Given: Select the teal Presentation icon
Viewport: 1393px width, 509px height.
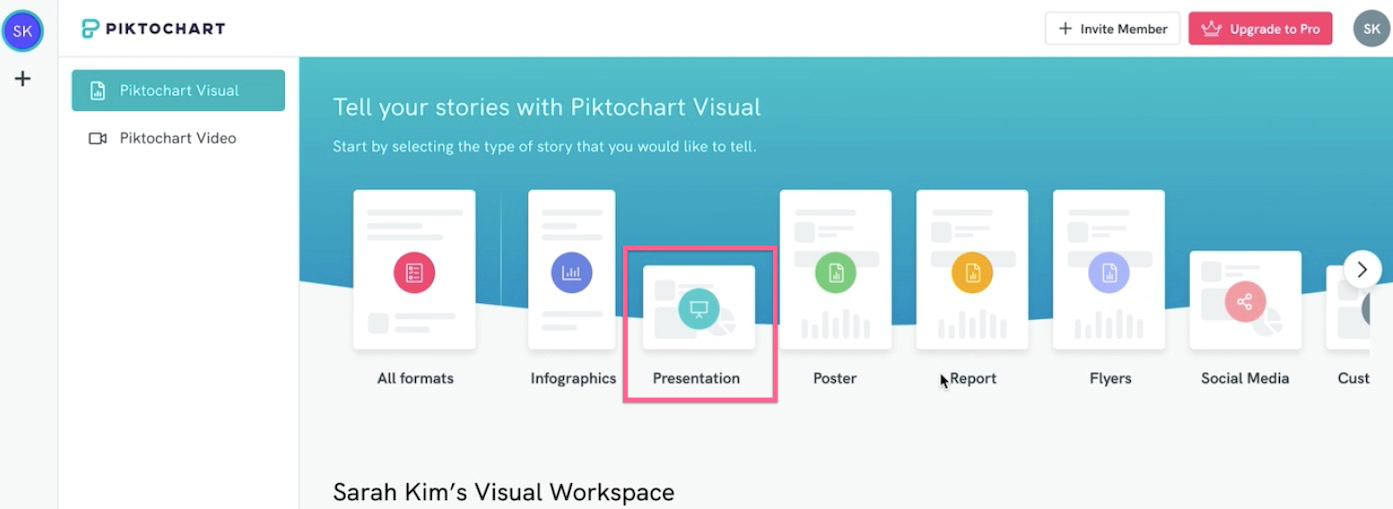Looking at the screenshot, I should coord(699,308).
